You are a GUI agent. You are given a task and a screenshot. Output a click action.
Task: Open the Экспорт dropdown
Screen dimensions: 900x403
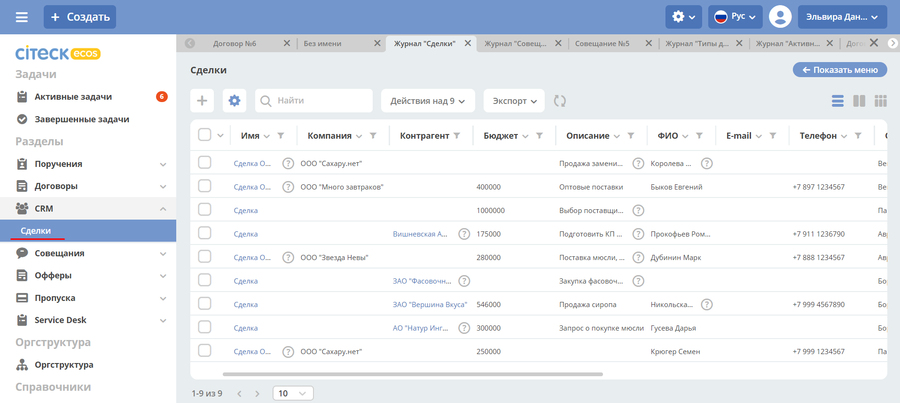click(513, 101)
